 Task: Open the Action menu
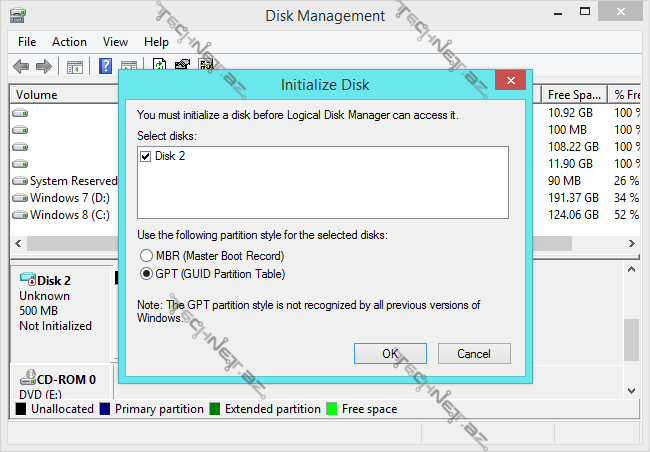[69, 42]
